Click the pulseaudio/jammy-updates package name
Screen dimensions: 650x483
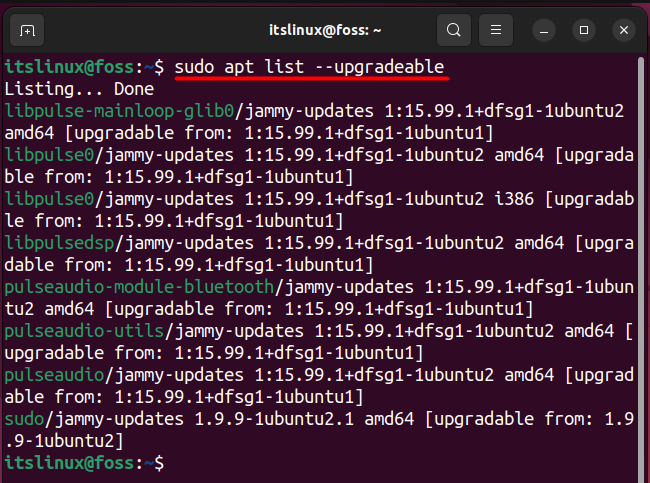point(54,375)
